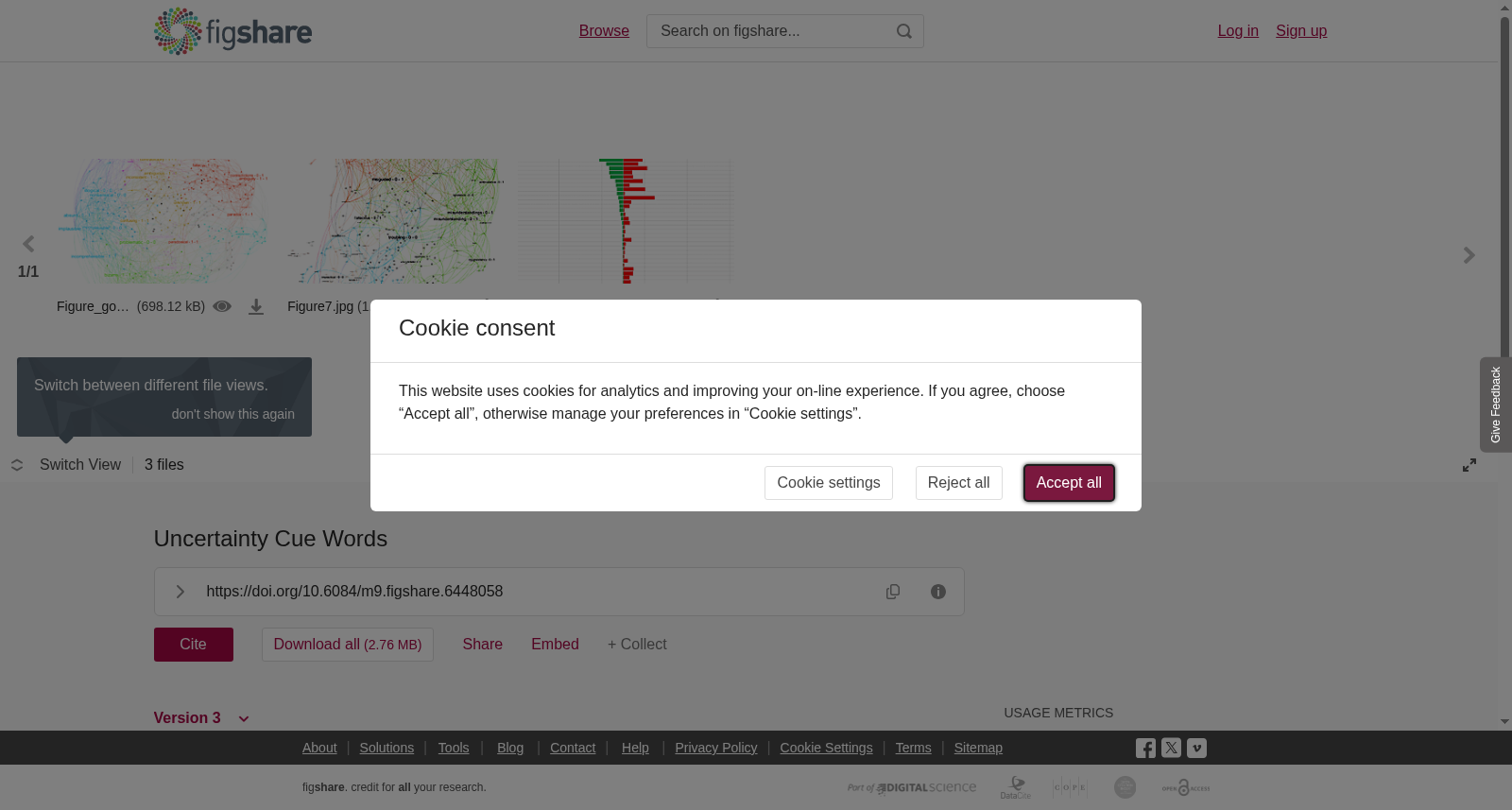Screen dimensions: 1512x810
Task: Click "don't show this again"
Action: point(232,414)
